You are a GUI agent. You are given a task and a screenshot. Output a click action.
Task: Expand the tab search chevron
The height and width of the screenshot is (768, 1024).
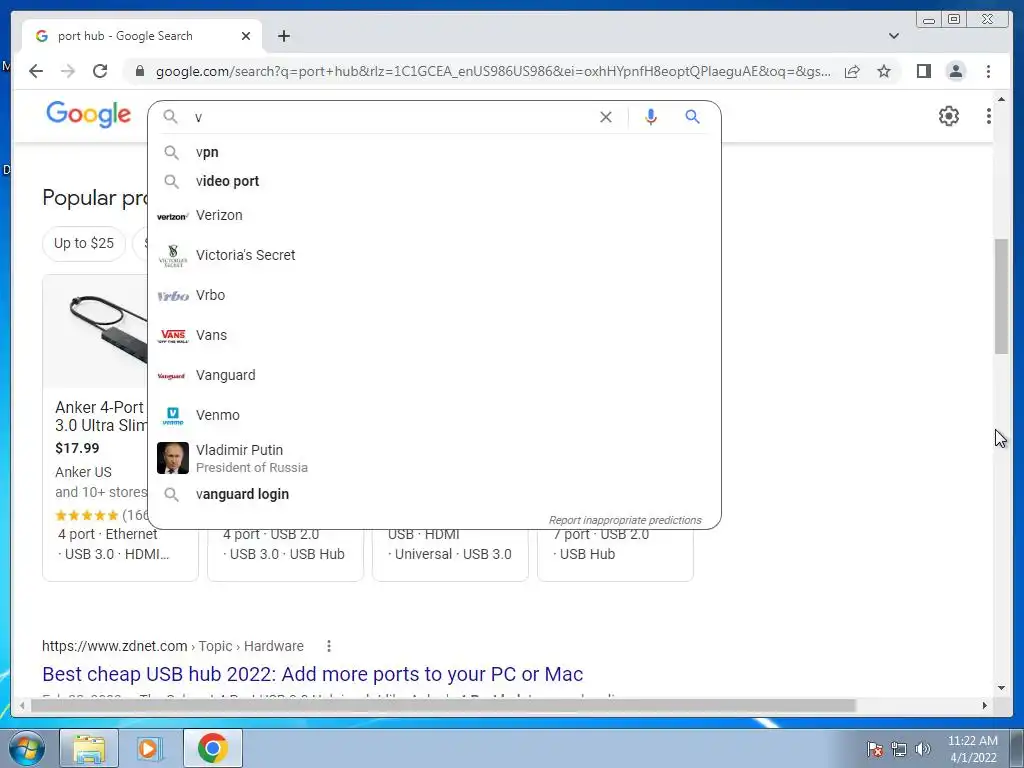pos(893,36)
